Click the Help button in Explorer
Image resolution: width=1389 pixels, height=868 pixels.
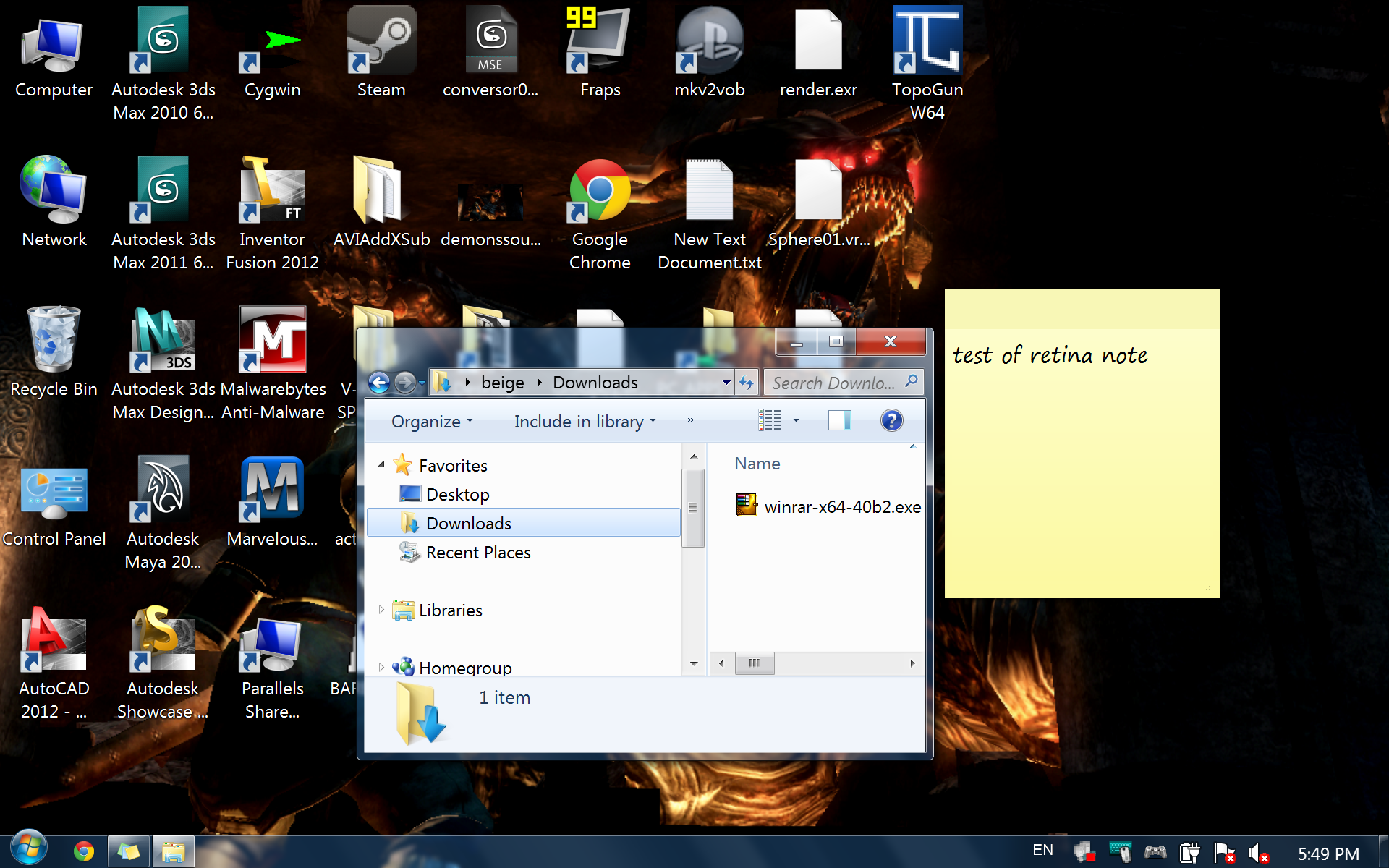point(891,420)
